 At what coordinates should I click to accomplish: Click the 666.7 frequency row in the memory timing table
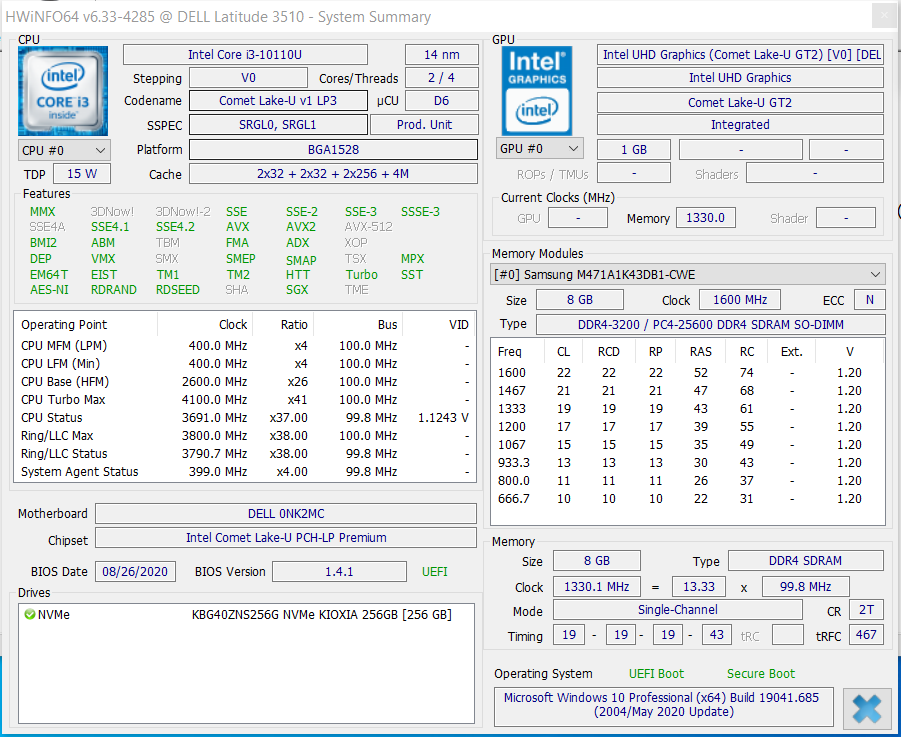687,499
